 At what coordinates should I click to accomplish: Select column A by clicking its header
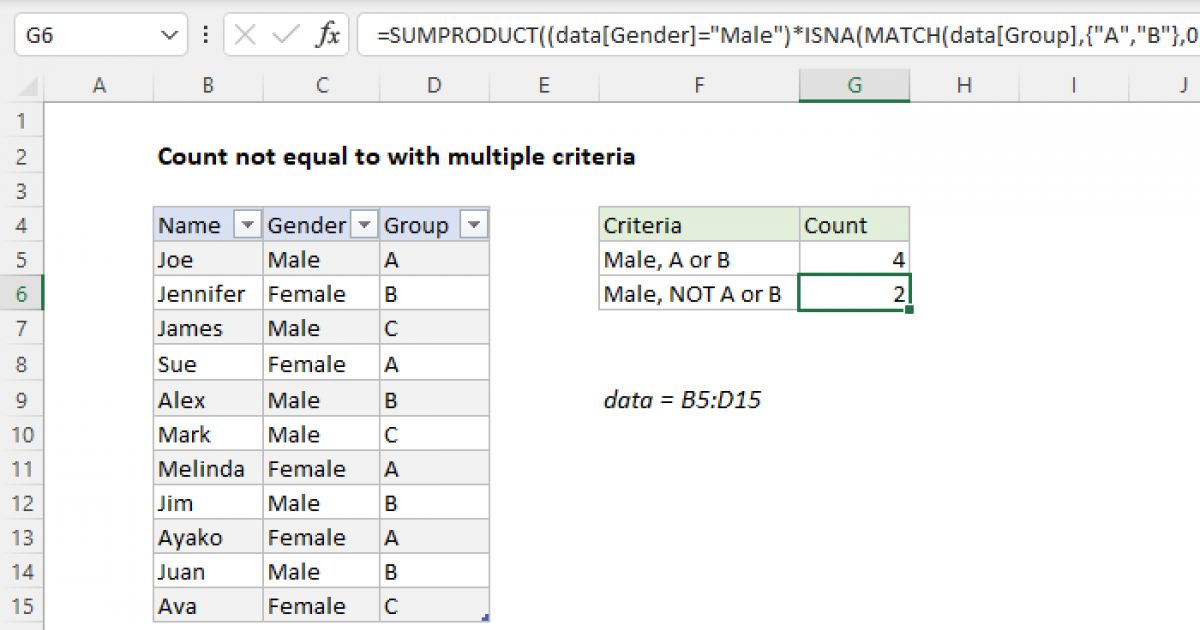pos(99,85)
